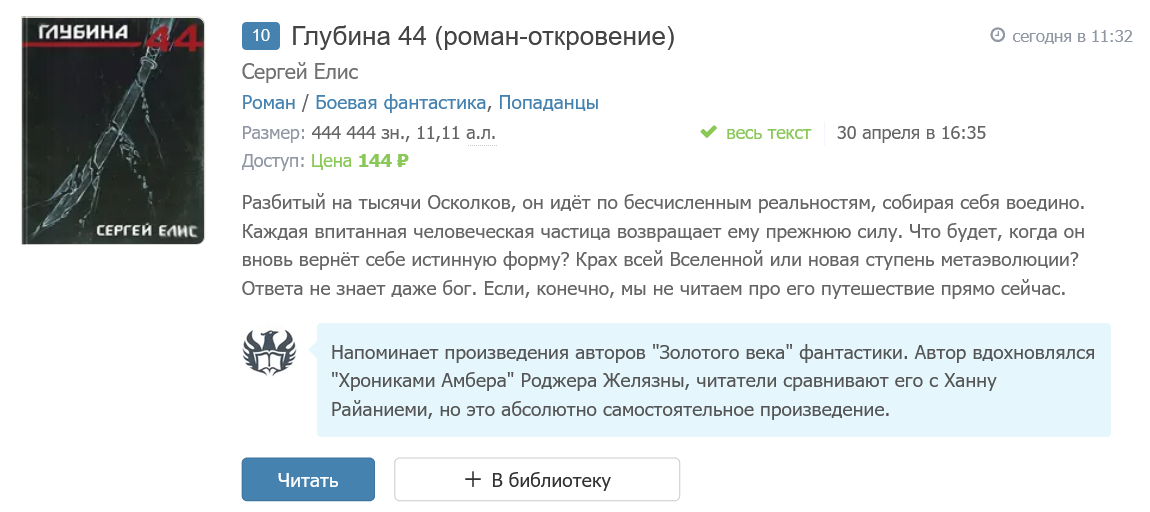Click the annotation text starting with Разбитый

[x=663, y=245]
